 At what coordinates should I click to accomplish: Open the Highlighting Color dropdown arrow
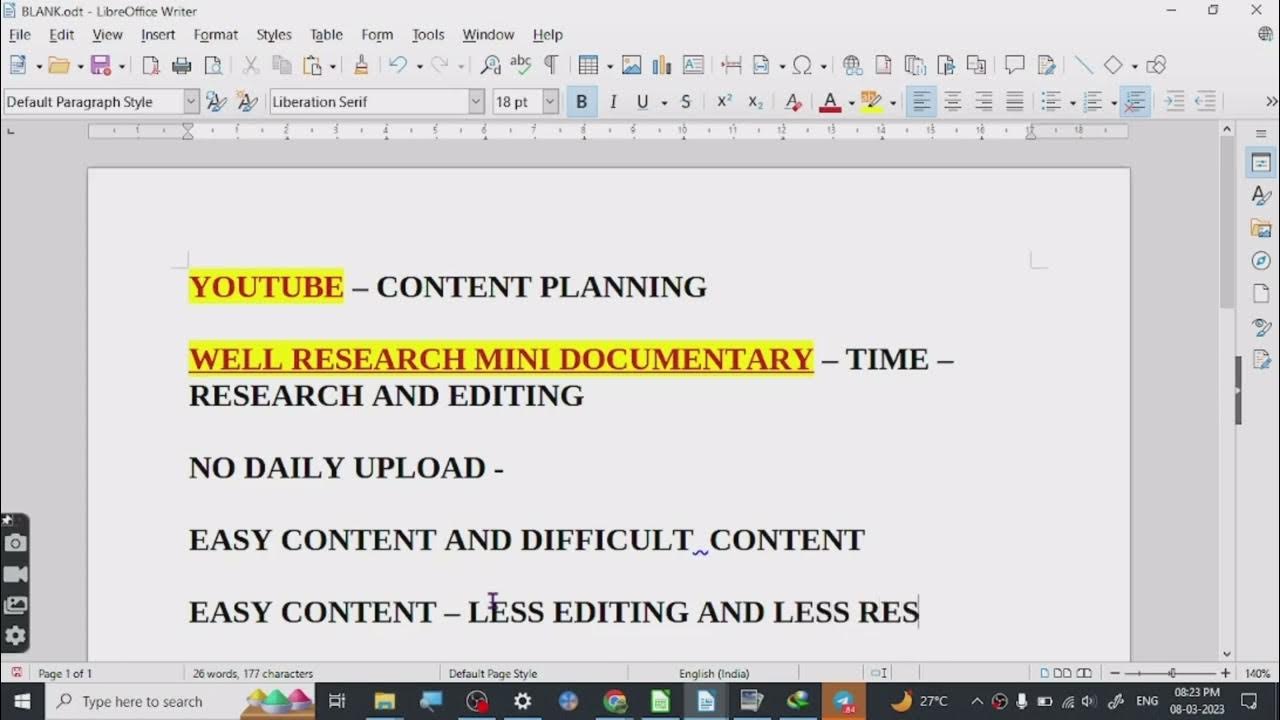tap(892, 102)
